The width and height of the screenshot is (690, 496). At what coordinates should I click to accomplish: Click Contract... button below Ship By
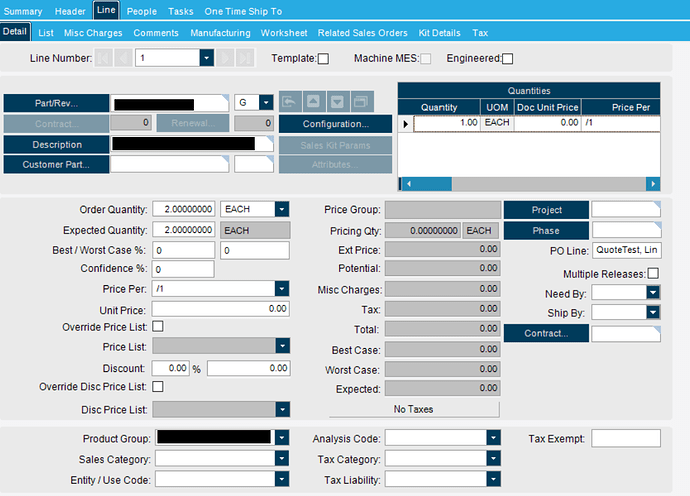coord(546,333)
